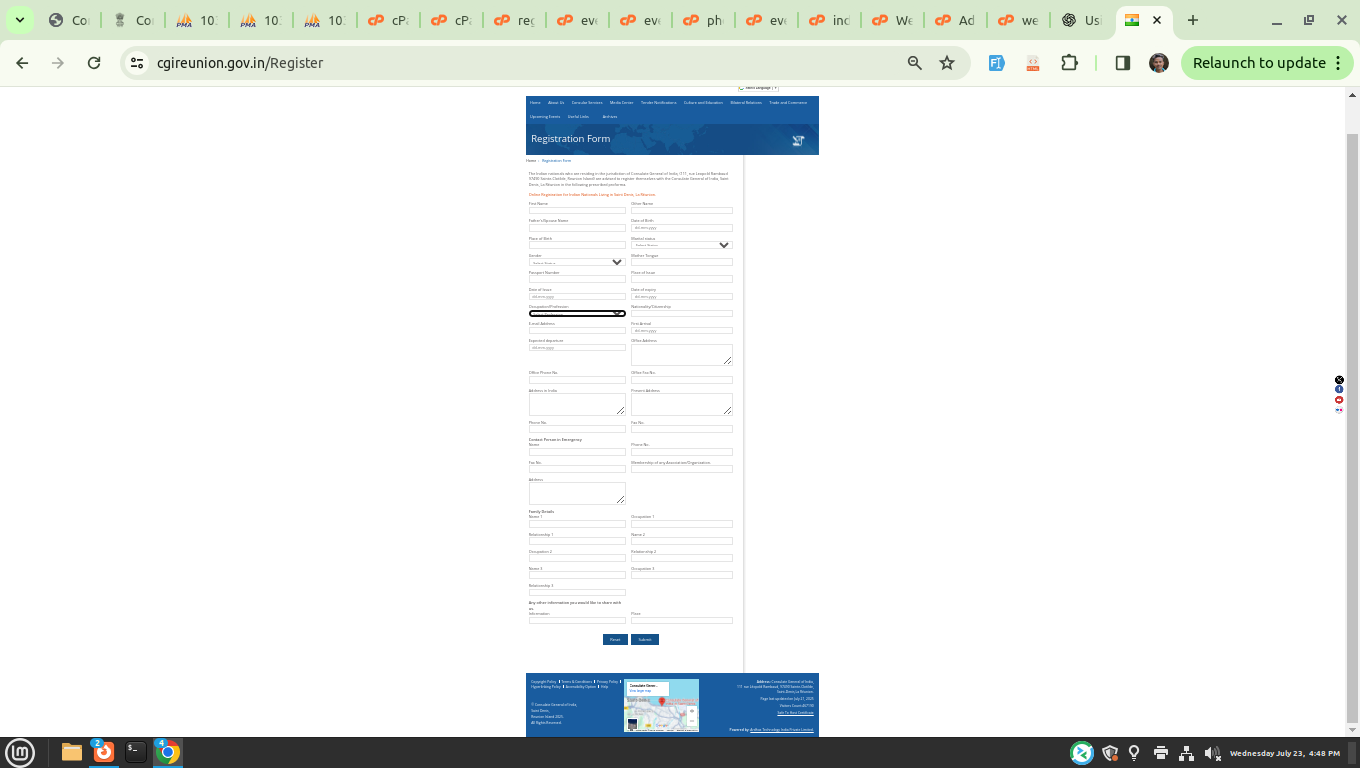The image size is (1360, 768).
Task: Click the Chrome extensions puzzle icon
Action: point(1069,63)
